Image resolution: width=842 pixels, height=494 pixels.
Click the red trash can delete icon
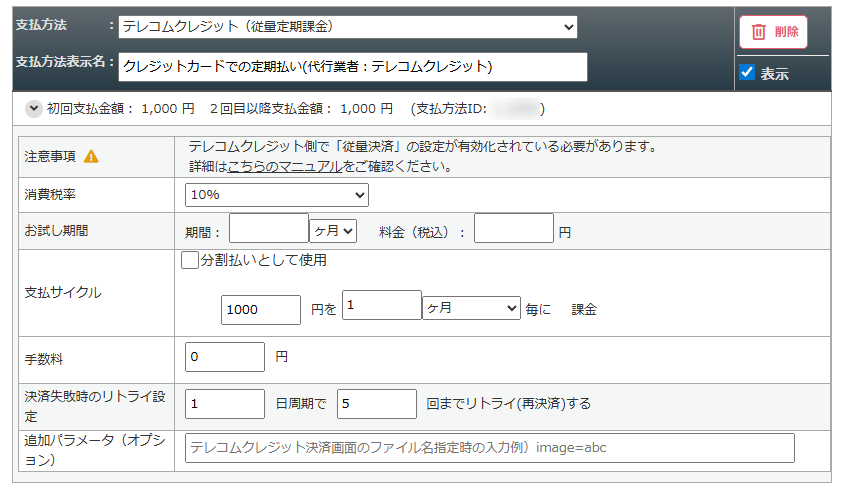click(x=758, y=31)
